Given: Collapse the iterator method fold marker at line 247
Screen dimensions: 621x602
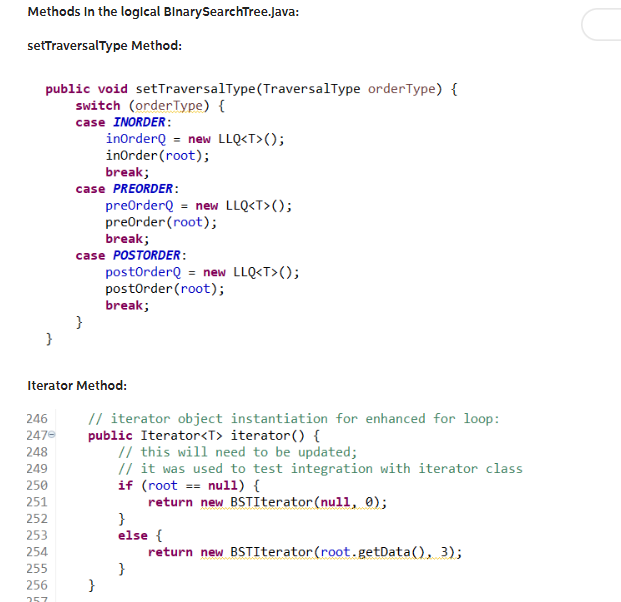Looking at the screenshot, I should coord(52,435).
